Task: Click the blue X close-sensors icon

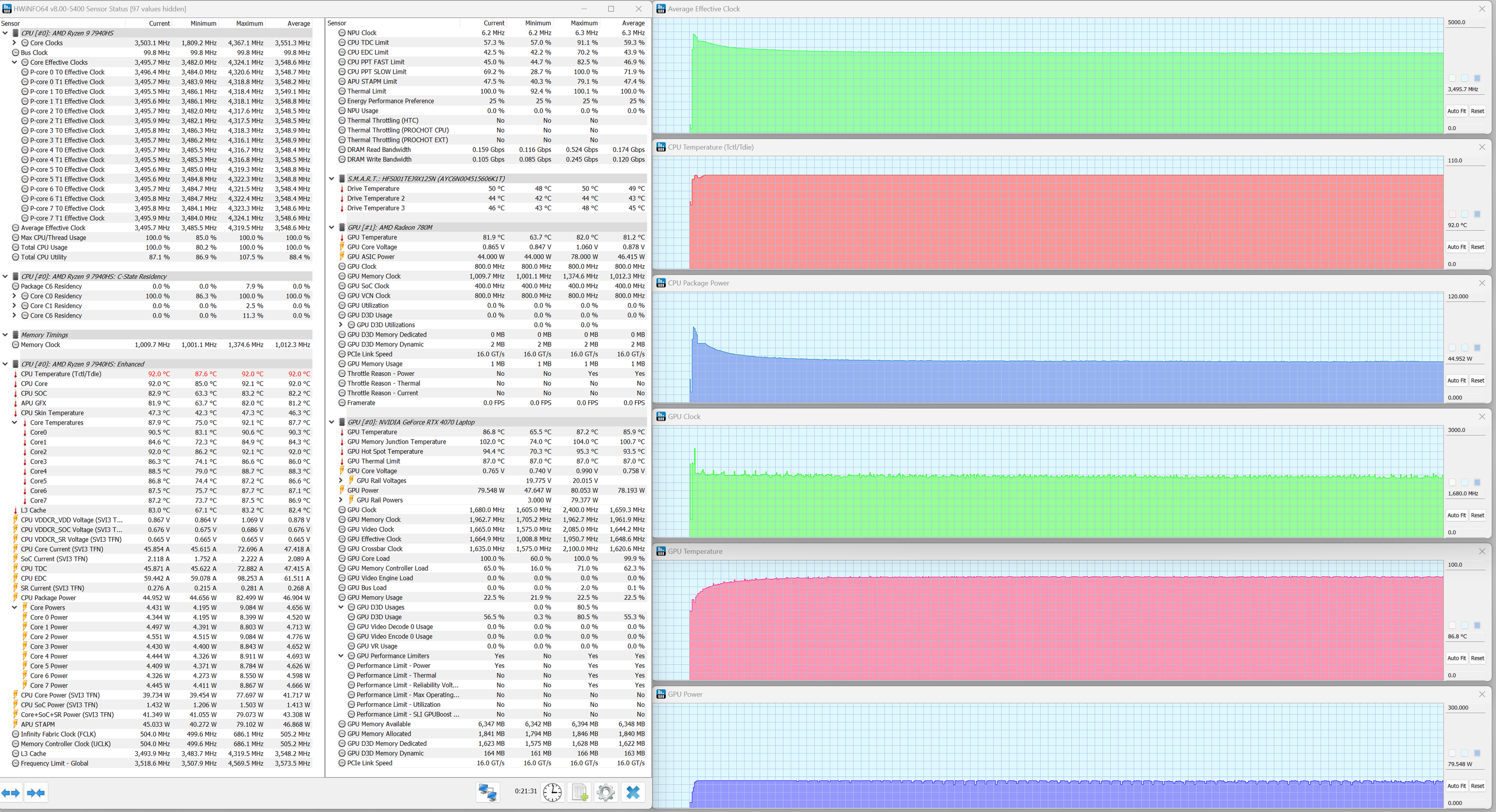Action: coord(632,792)
